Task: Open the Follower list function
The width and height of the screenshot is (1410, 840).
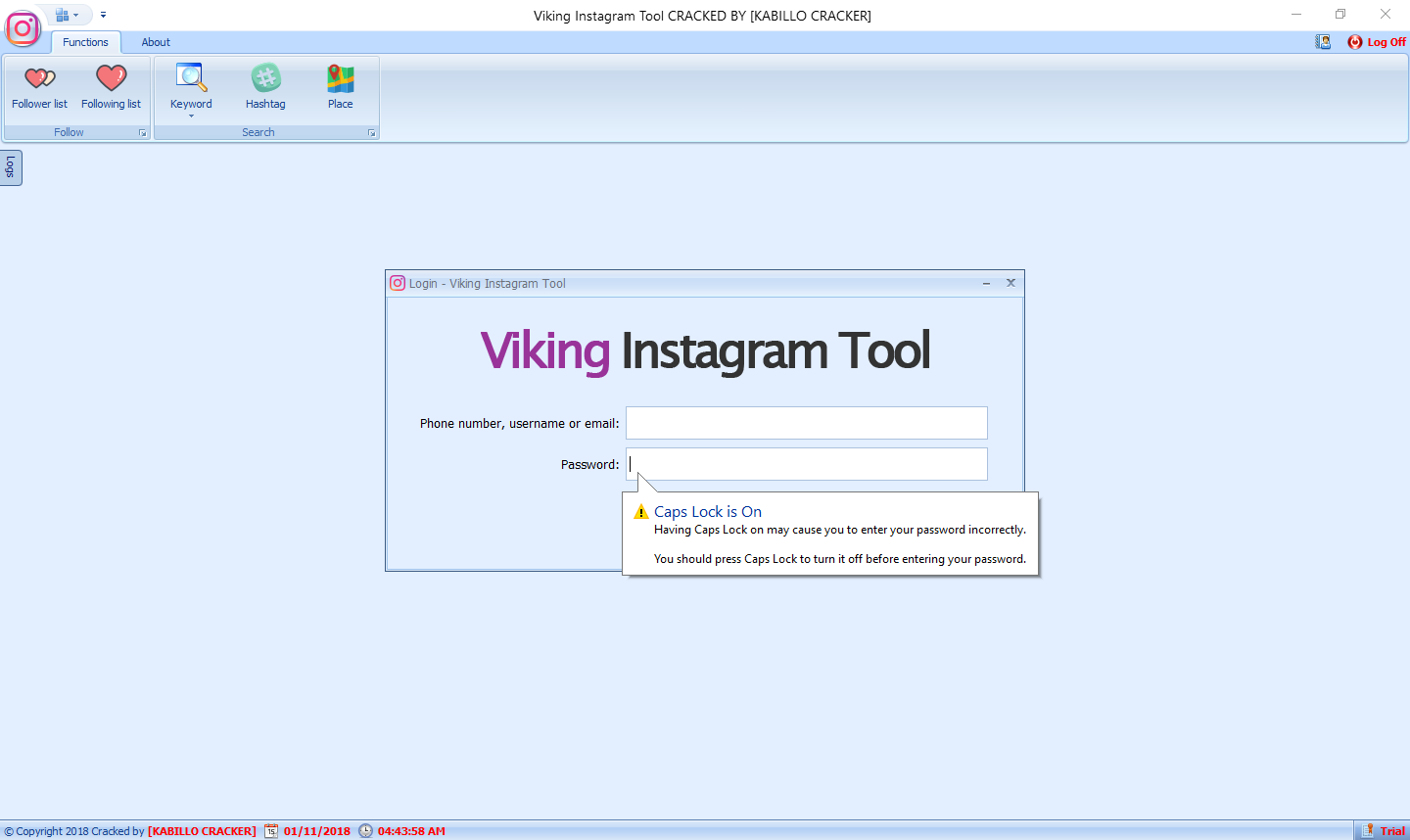Action: coord(39,88)
